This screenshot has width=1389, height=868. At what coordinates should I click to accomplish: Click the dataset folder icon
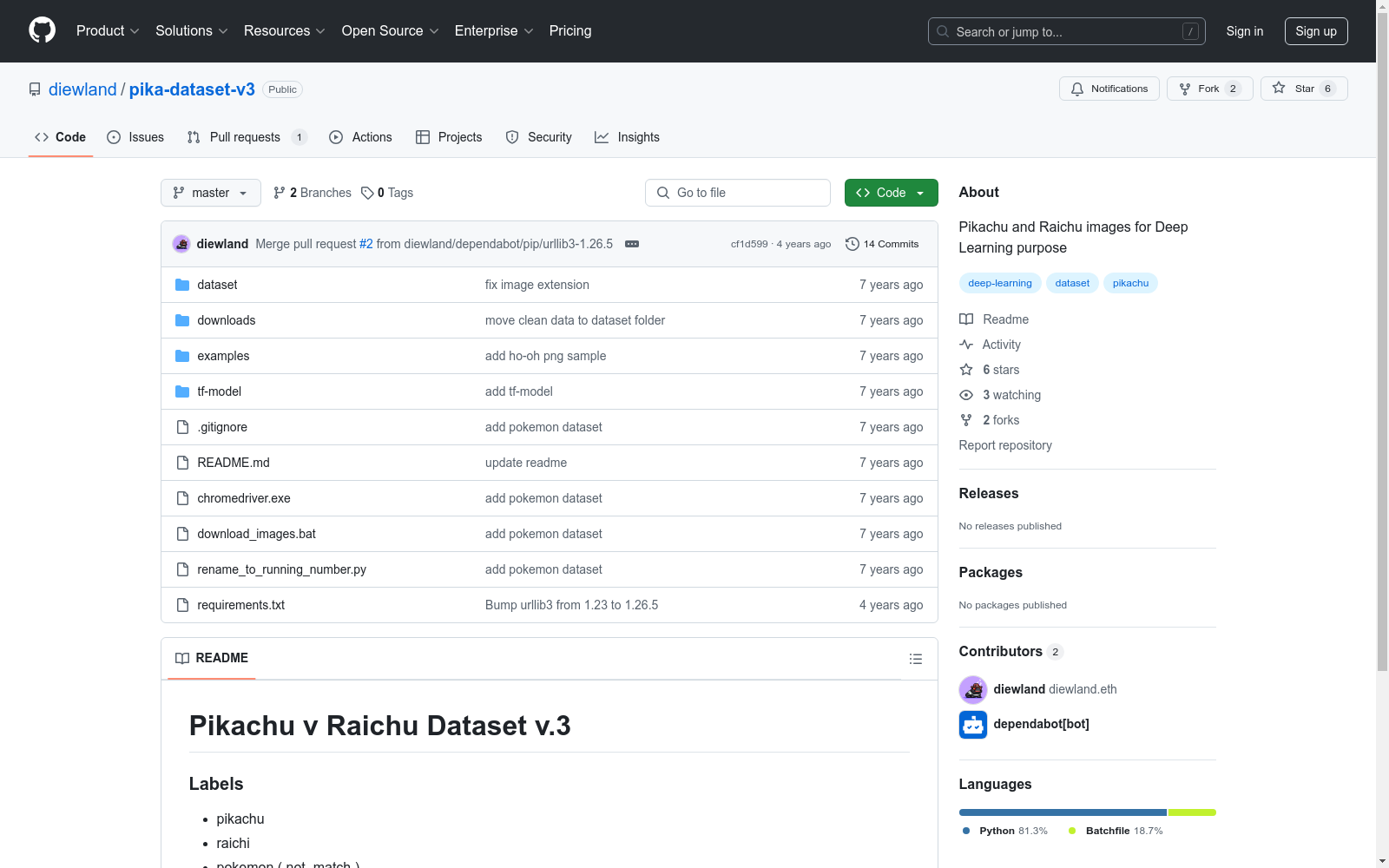[x=182, y=285]
